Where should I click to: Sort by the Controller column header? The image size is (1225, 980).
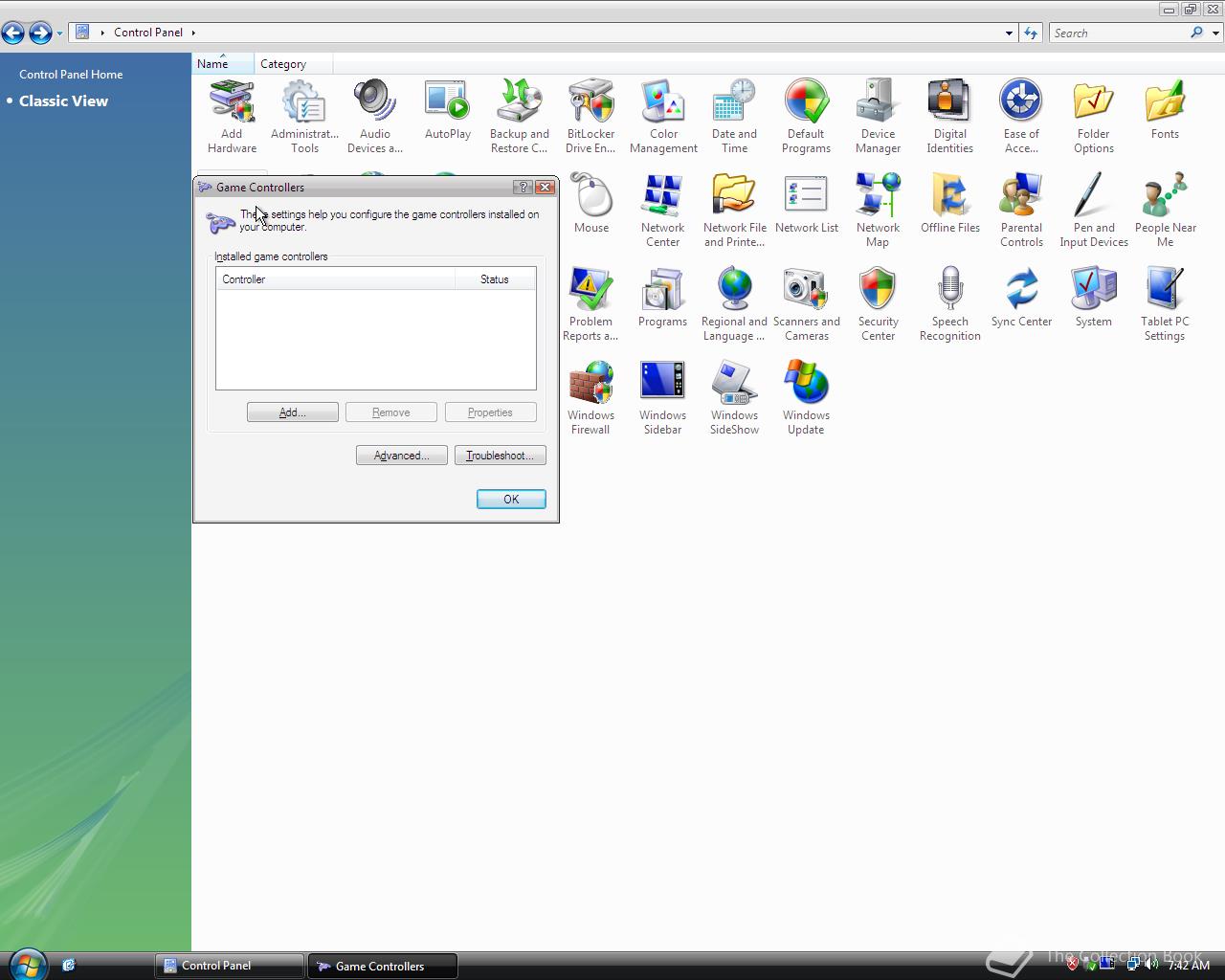click(x=335, y=279)
